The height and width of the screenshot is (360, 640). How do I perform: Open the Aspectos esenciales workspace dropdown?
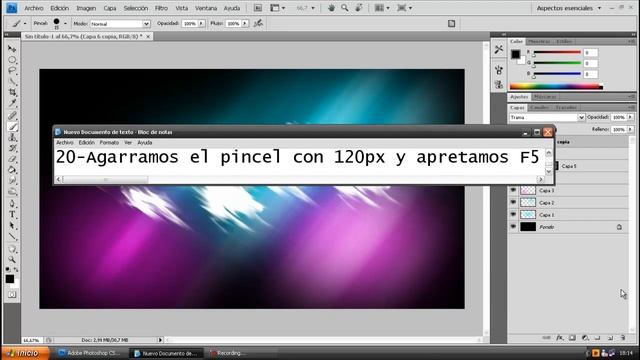569,8
